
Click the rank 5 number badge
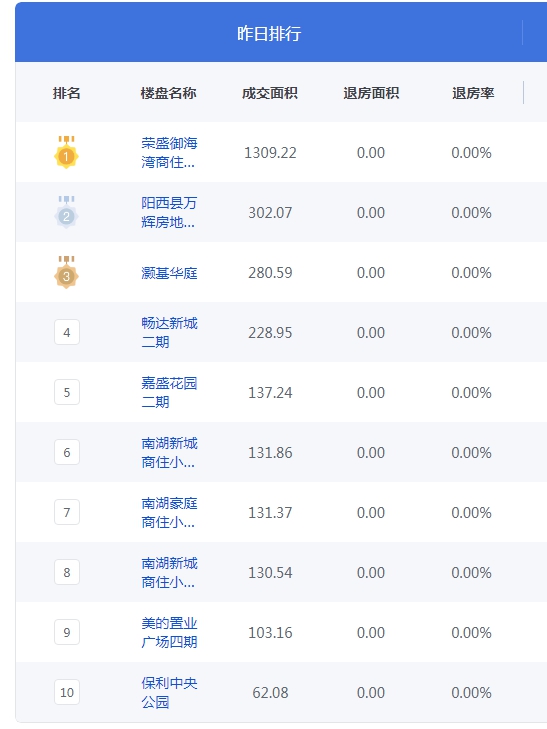pos(67,392)
